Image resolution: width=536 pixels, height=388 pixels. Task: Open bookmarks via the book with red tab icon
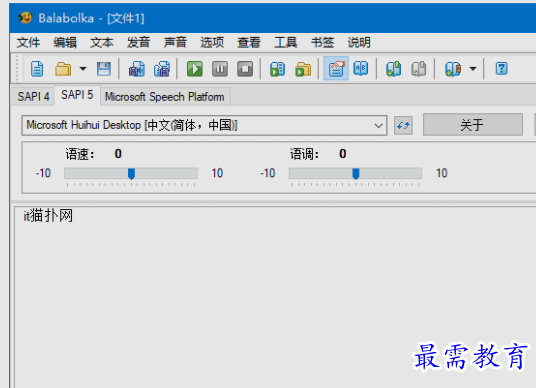tap(453, 69)
